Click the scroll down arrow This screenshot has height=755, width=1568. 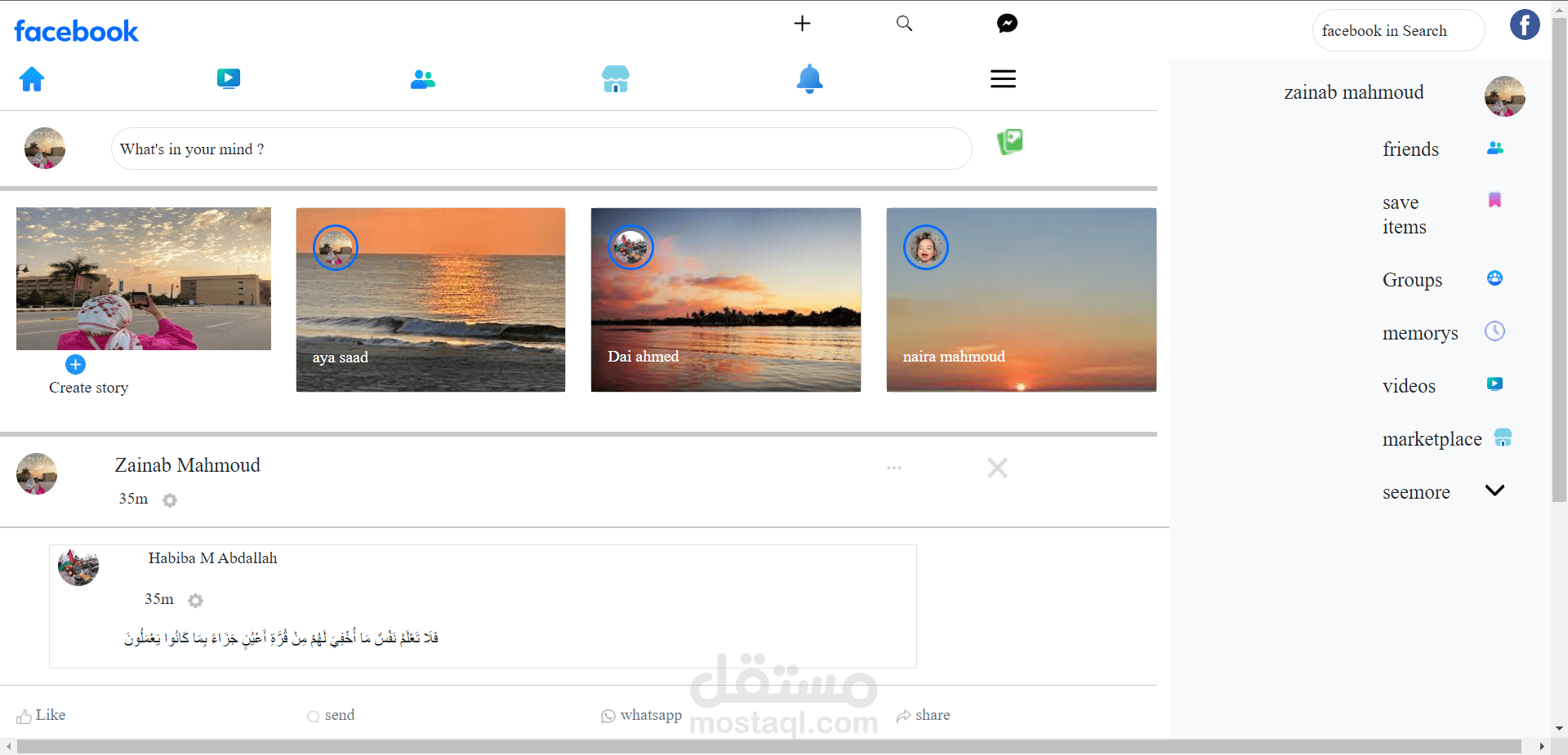click(x=1559, y=728)
